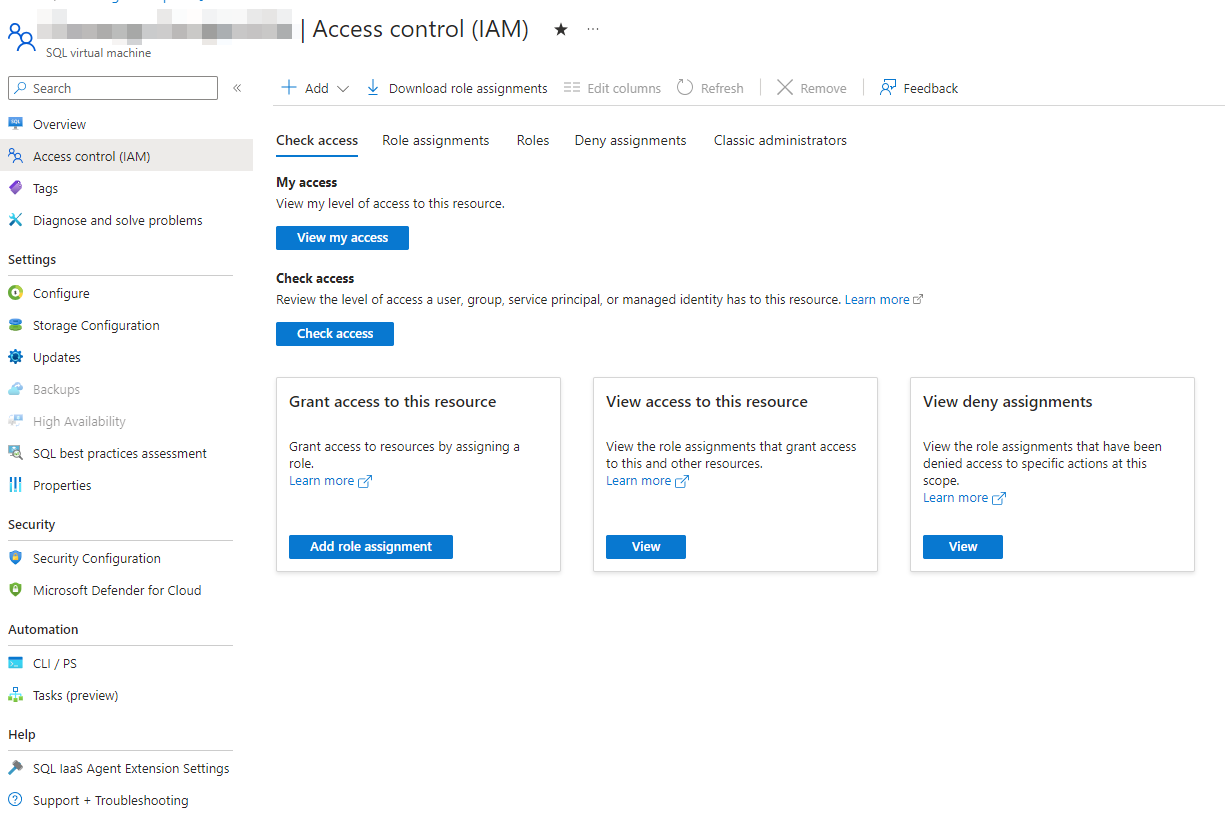Collapse the sidebar with double chevron
The height and width of the screenshot is (831, 1225).
(x=237, y=88)
